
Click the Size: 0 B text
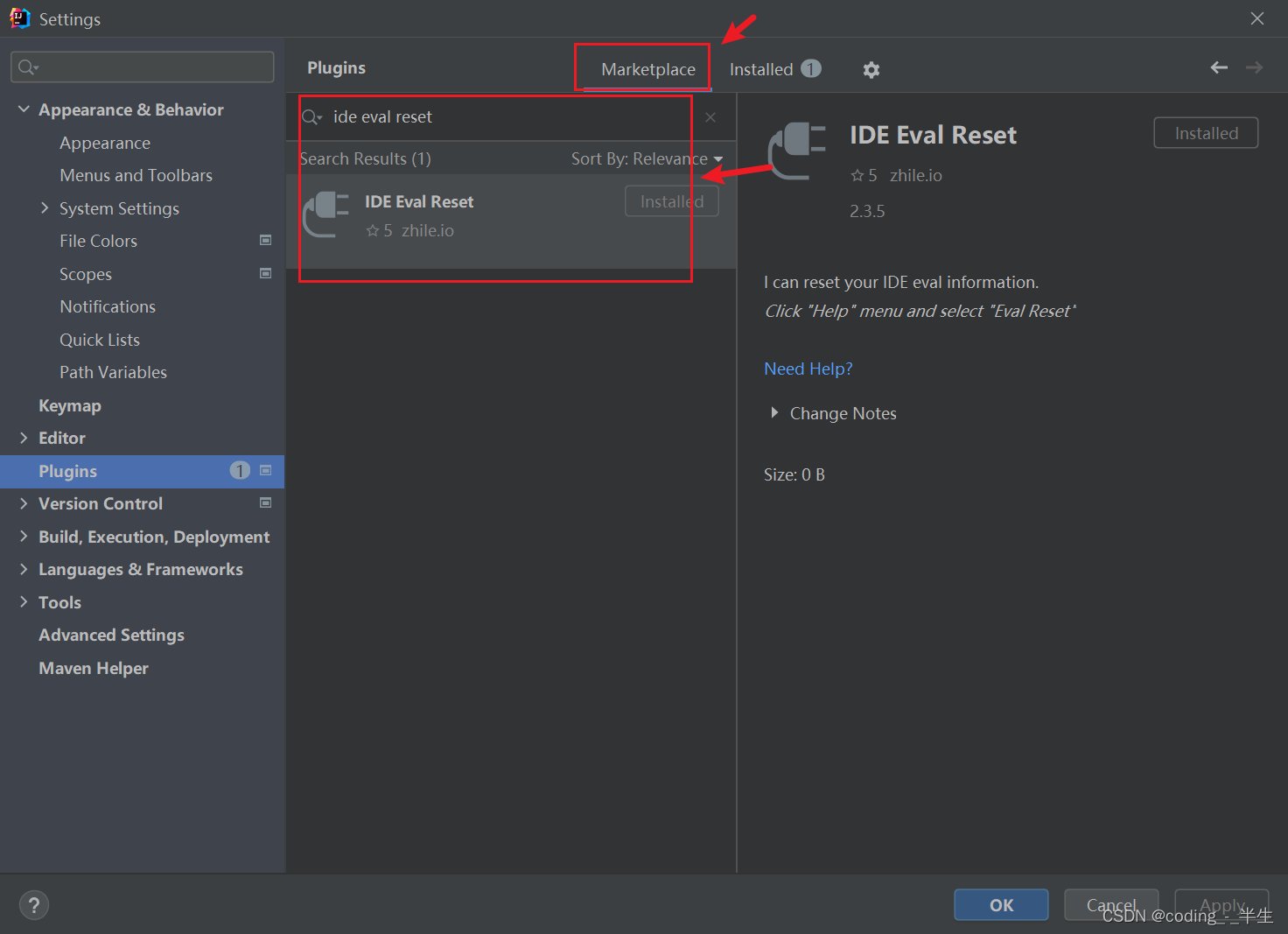point(794,474)
